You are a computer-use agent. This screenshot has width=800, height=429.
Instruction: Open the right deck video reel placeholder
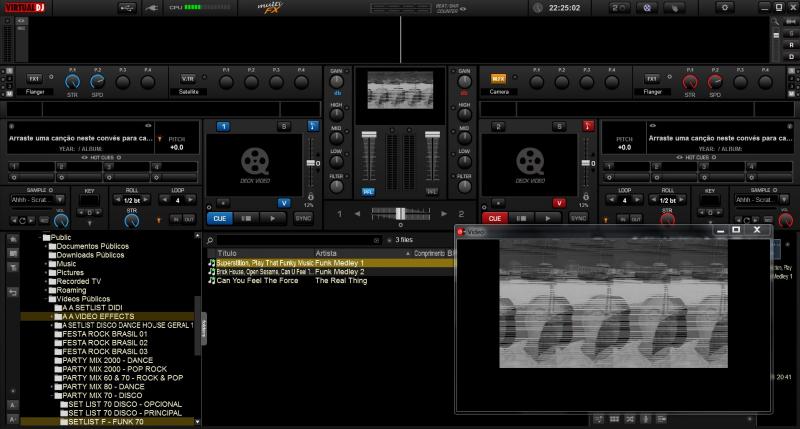pos(530,164)
